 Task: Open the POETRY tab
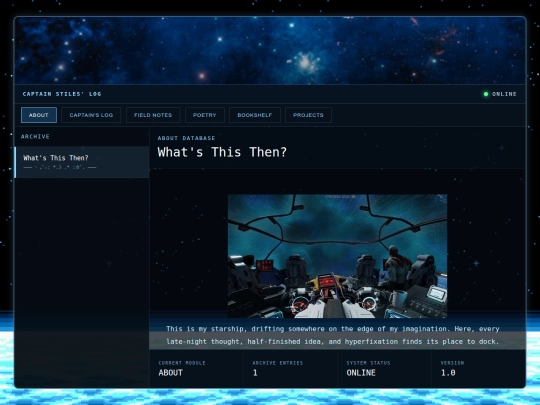tap(205, 115)
